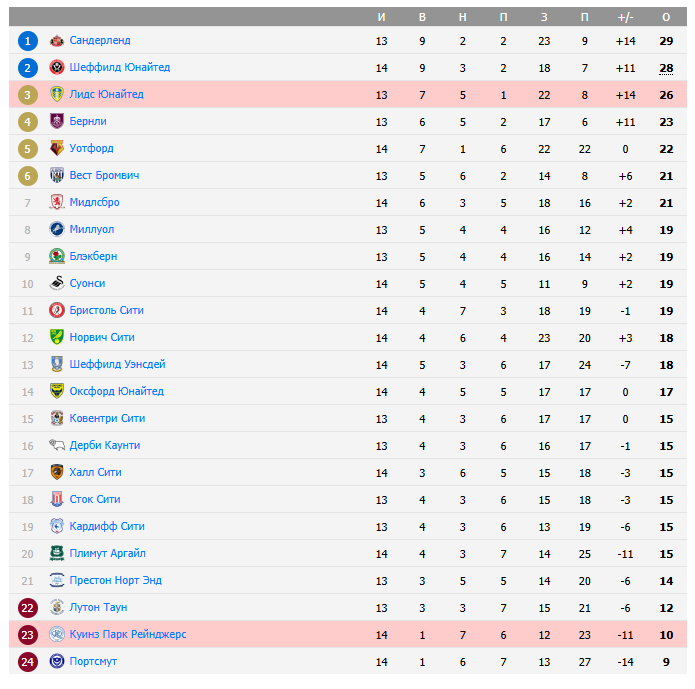Click the Millwall crest icon
The image size is (695, 689).
57,230
